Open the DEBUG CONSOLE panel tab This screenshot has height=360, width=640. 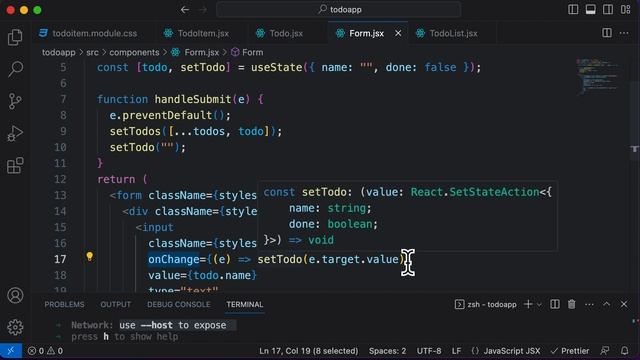point(179,304)
